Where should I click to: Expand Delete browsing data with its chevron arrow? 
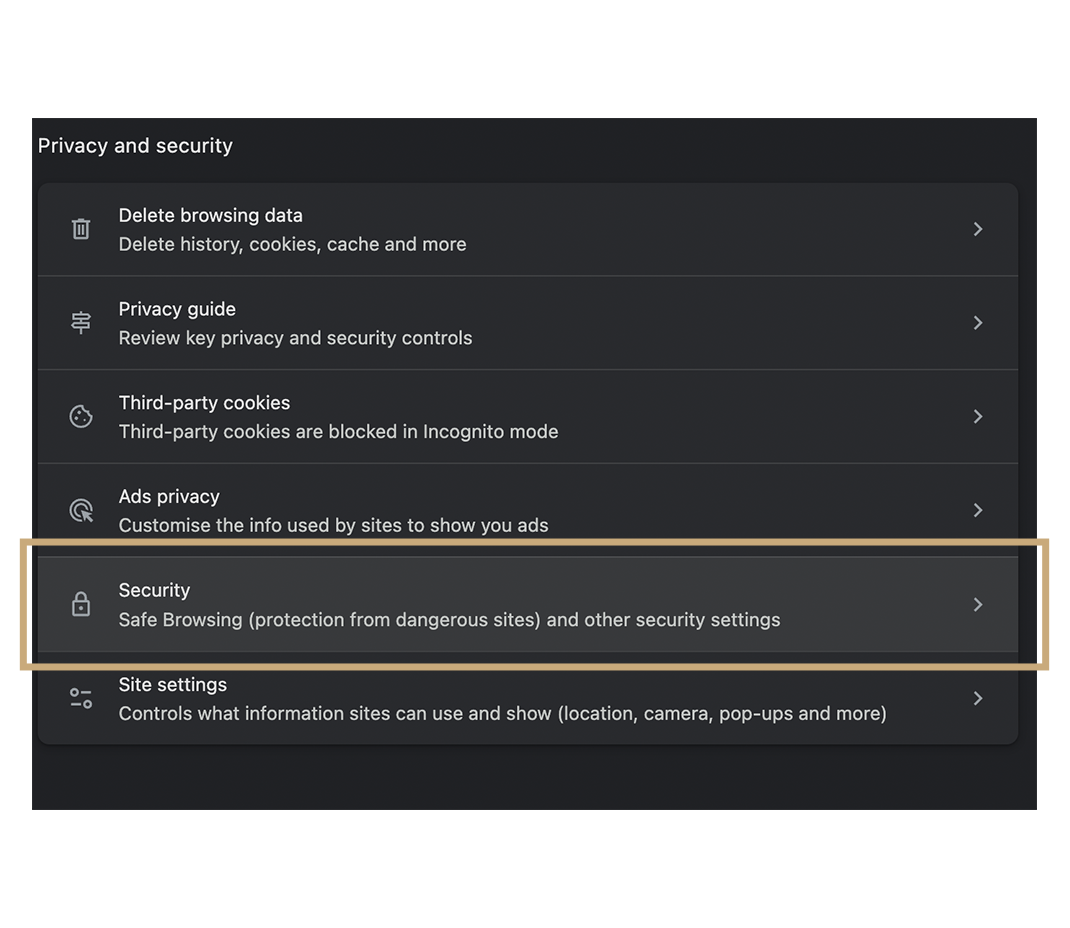978,229
